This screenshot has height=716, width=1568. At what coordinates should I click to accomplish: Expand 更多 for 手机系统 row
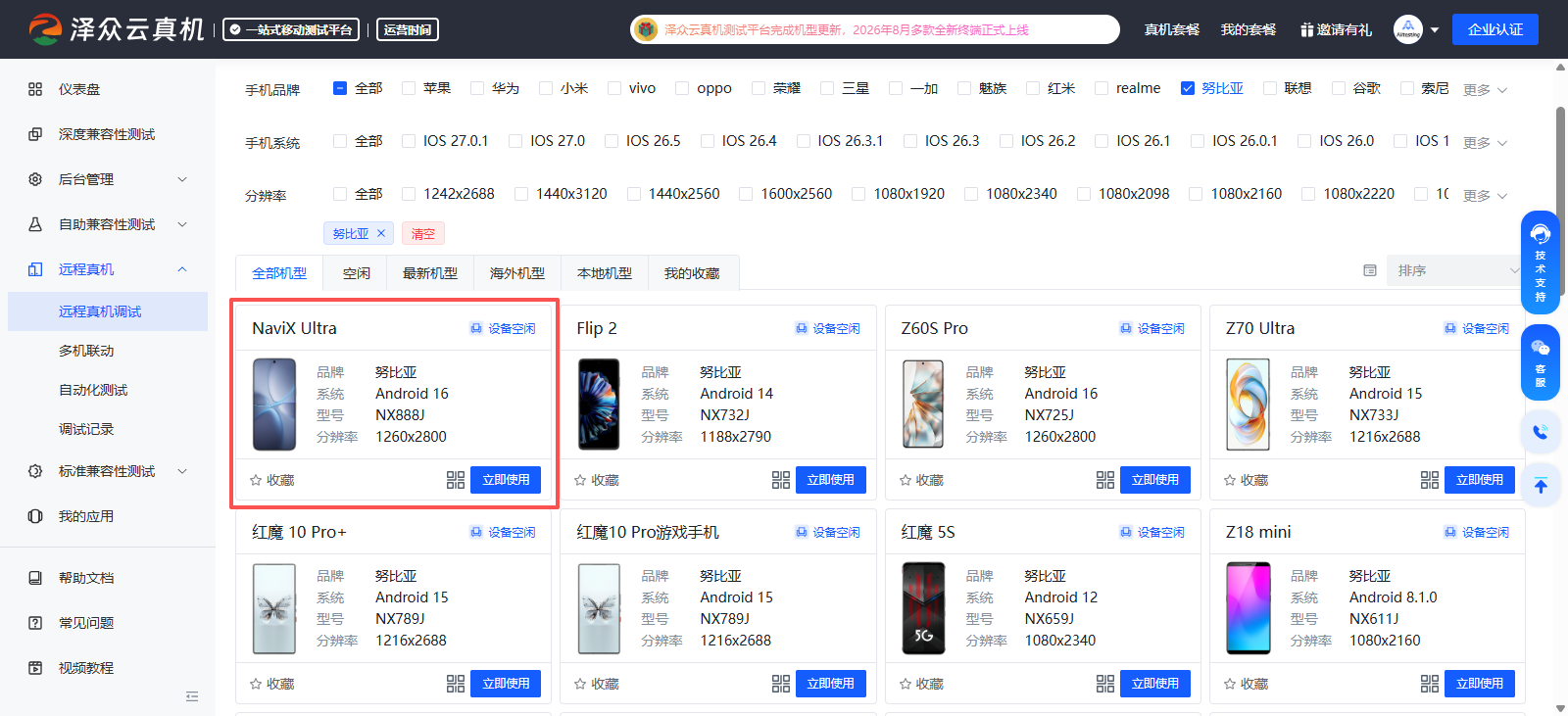click(x=1485, y=143)
